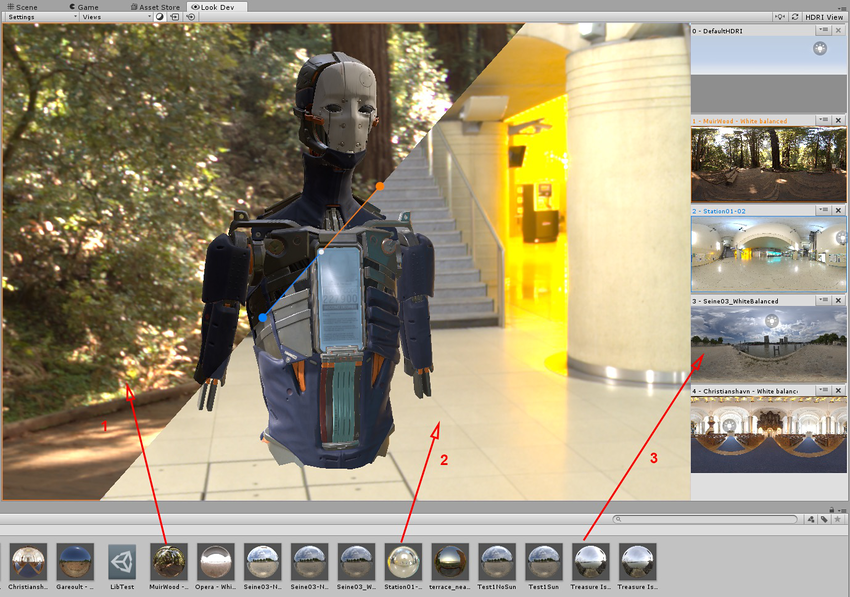Screen dimensions: 850x597
Task: Select the split-screen view mode icon
Action: tap(158, 17)
